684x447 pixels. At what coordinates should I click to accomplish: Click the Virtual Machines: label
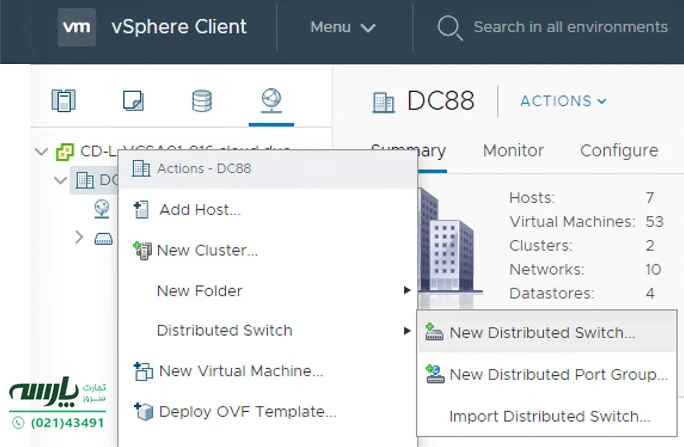pos(572,222)
